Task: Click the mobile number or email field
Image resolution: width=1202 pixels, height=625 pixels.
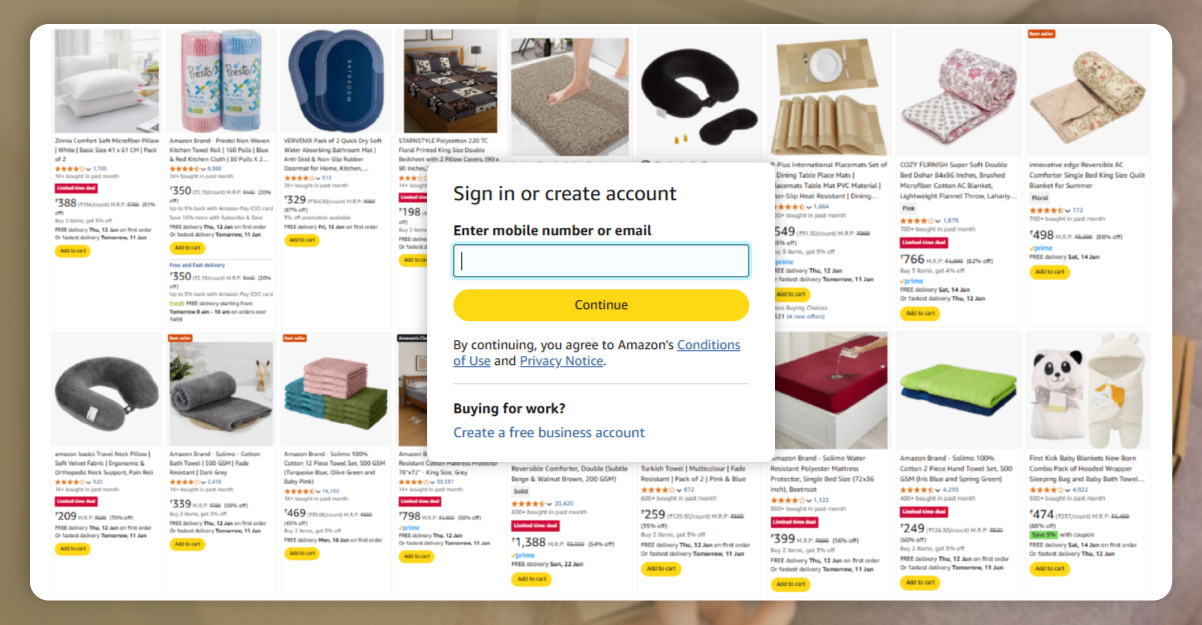Action: (x=601, y=261)
